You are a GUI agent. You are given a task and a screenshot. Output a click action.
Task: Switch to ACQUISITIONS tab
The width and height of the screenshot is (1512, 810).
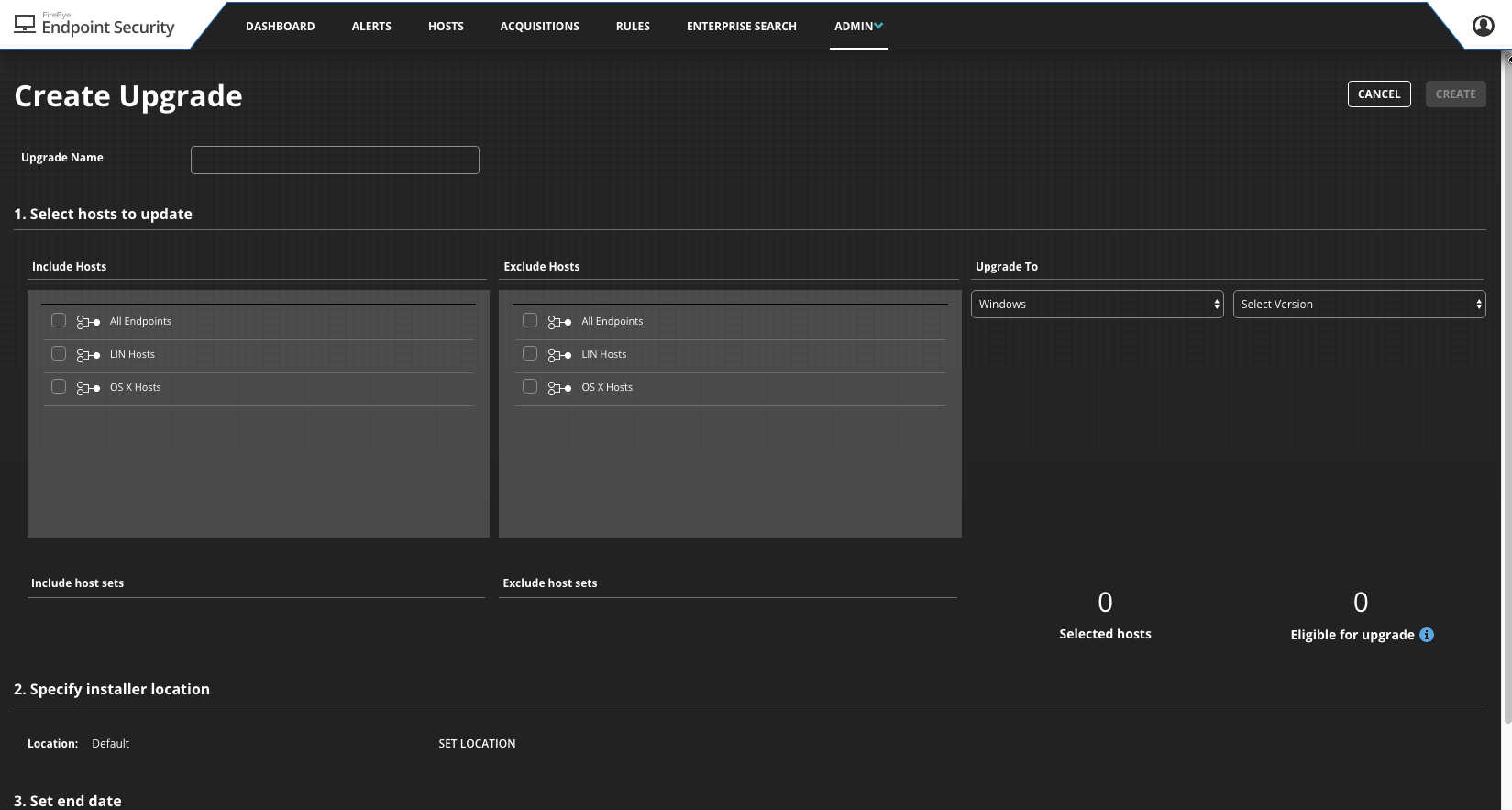pos(539,27)
